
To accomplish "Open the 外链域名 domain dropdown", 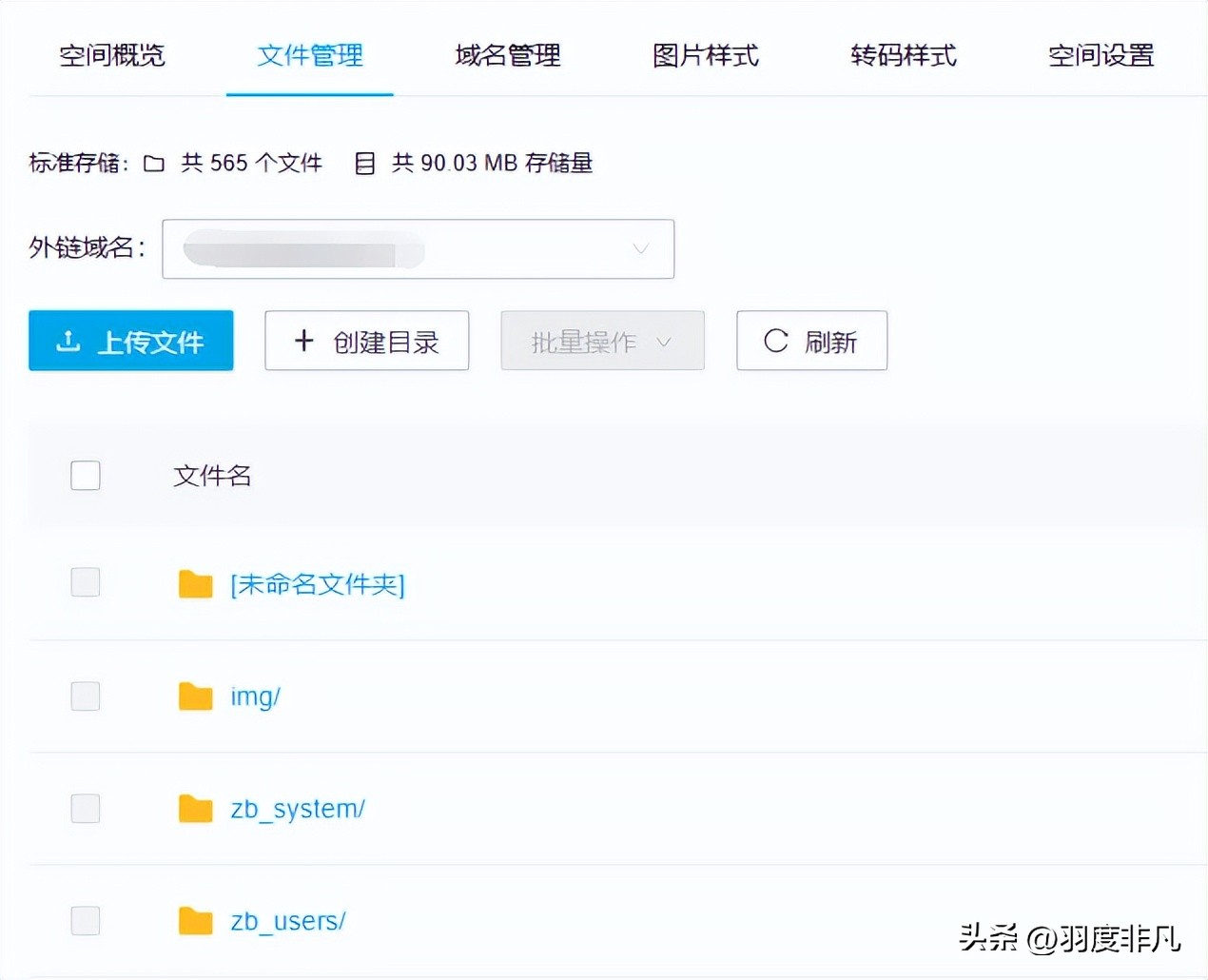I will pyautogui.click(x=419, y=248).
